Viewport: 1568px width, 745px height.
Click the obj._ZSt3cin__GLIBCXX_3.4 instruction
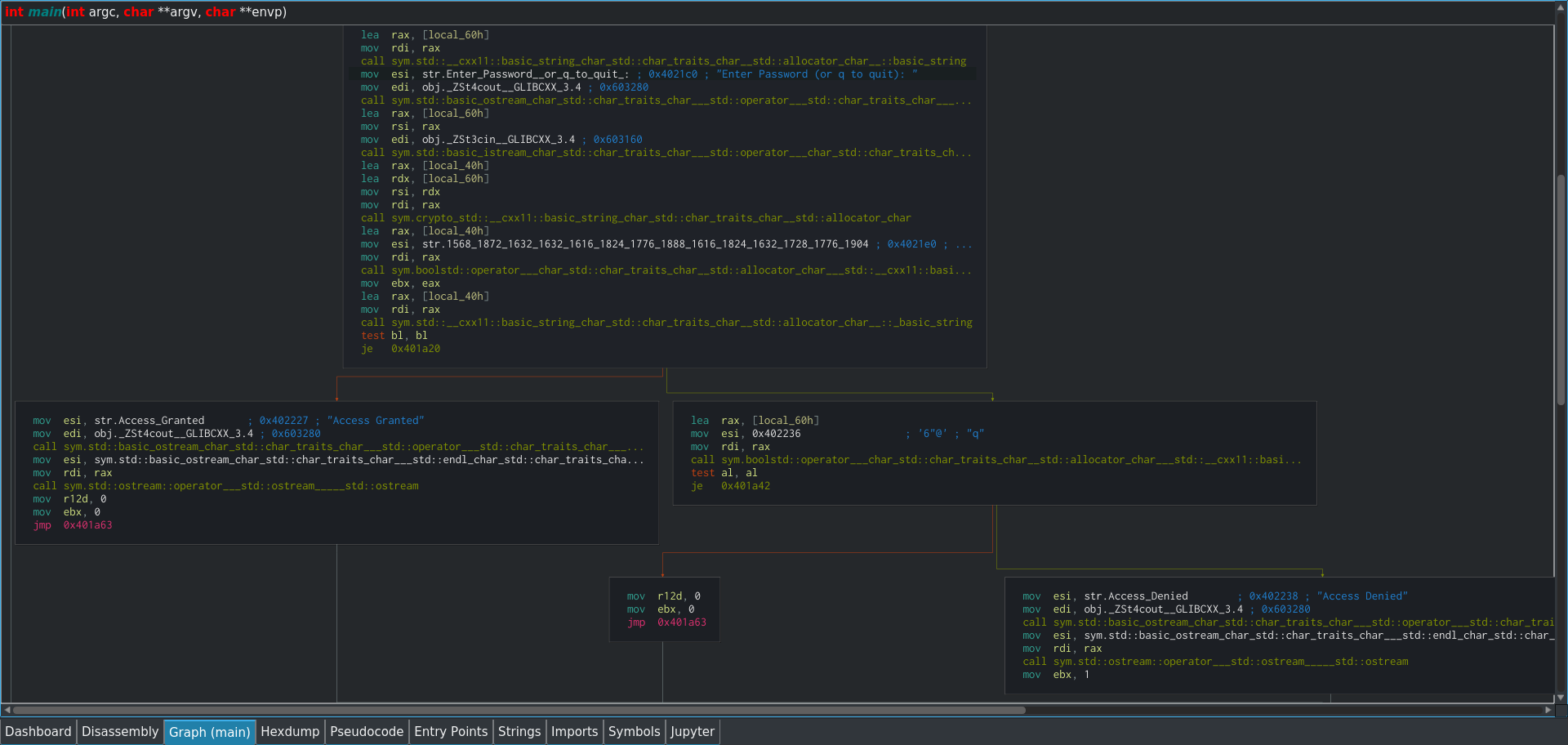click(501, 140)
